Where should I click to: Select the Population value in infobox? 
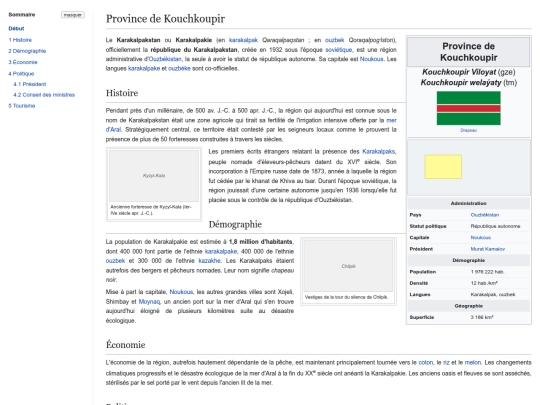click(487, 272)
